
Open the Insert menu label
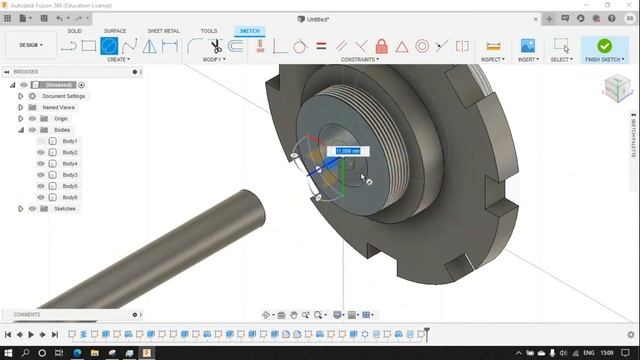528,60
